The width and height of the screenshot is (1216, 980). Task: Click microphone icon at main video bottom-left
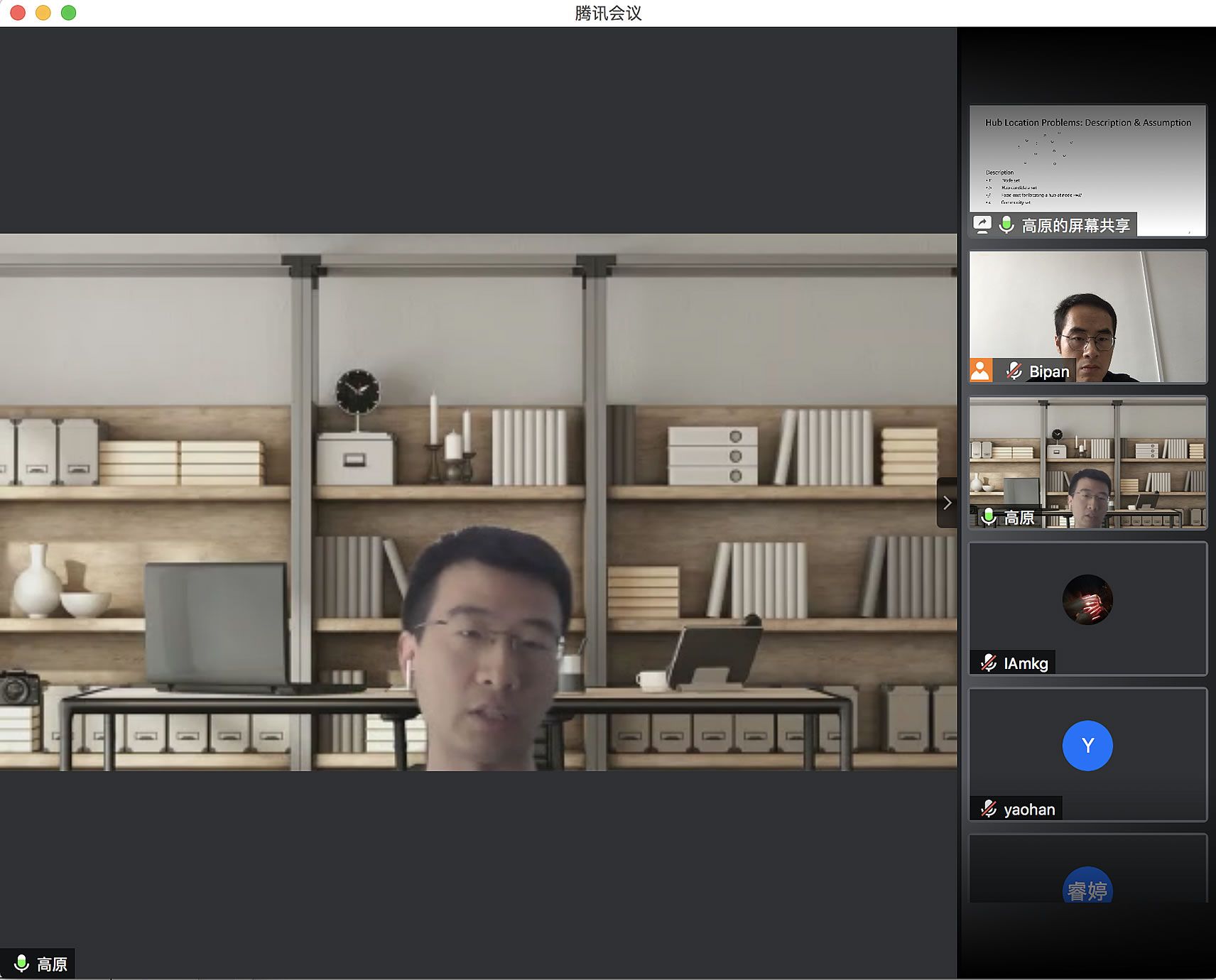[x=21, y=964]
